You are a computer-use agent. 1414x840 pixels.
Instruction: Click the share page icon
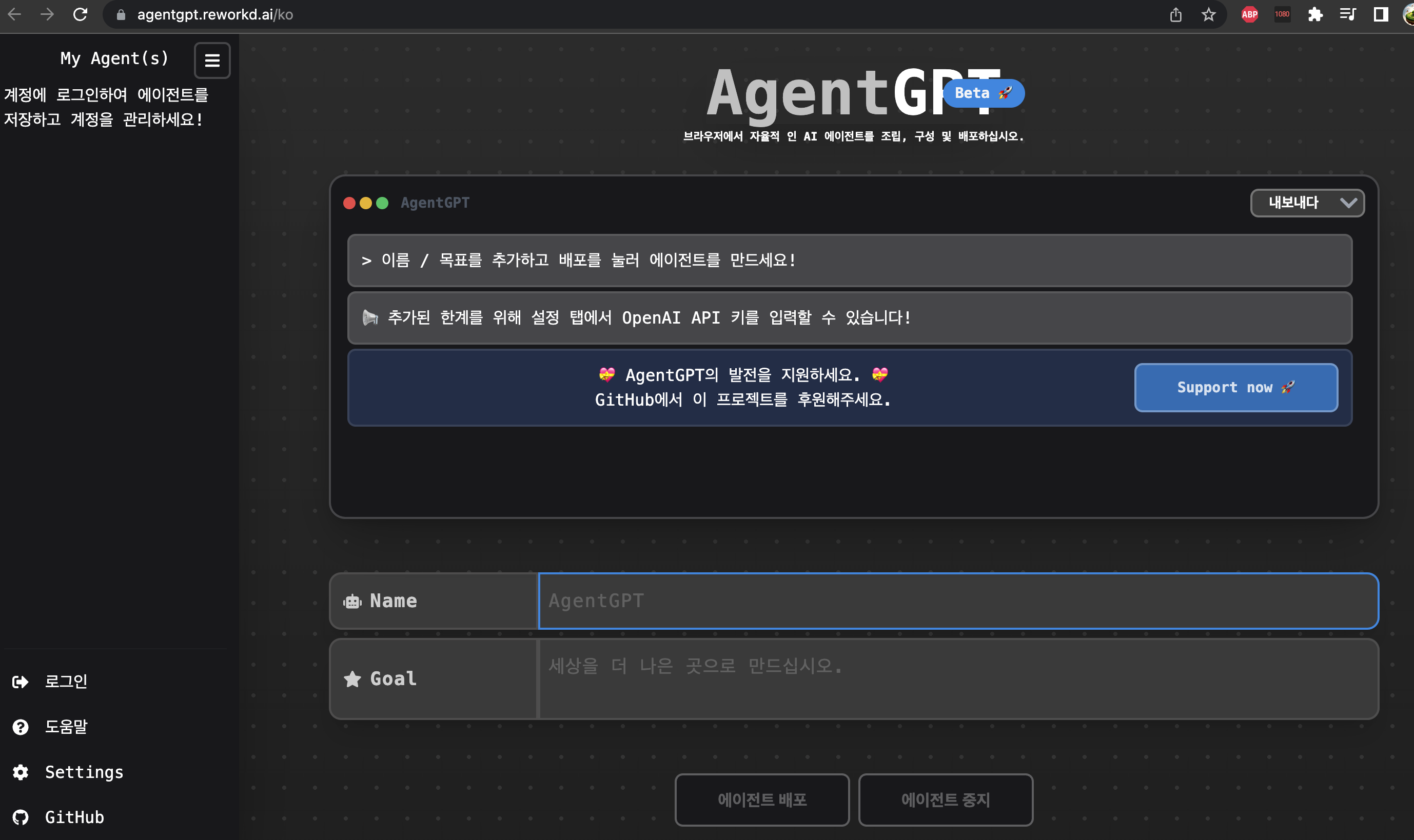[x=1175, y=15]
